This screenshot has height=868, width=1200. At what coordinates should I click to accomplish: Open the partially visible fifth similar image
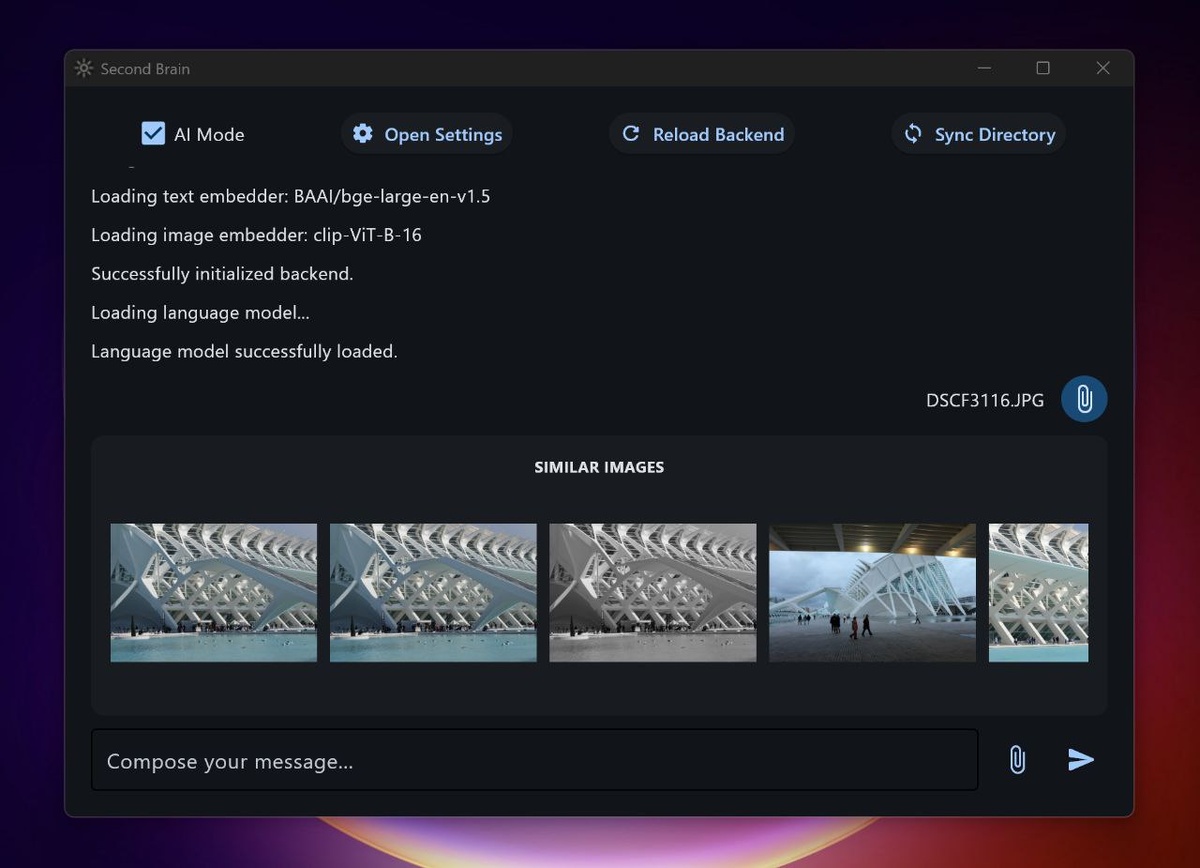pyautogui.click(x=1038, y=593)
